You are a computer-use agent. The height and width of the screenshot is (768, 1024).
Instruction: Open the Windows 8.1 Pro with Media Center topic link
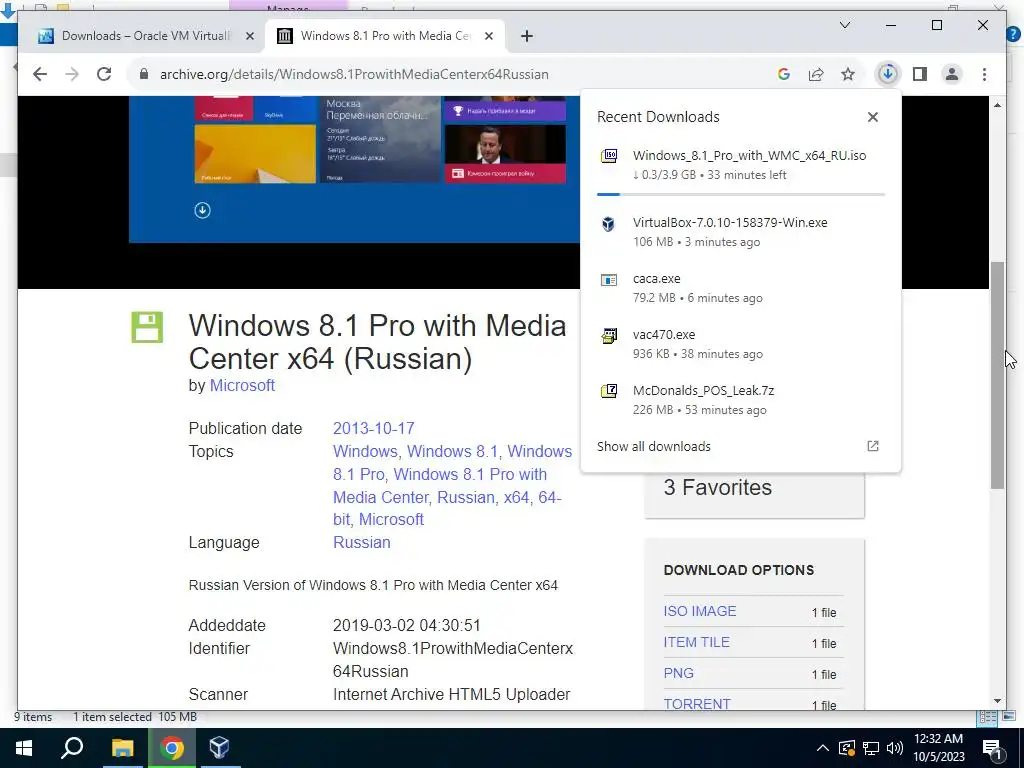click(440, 486)
